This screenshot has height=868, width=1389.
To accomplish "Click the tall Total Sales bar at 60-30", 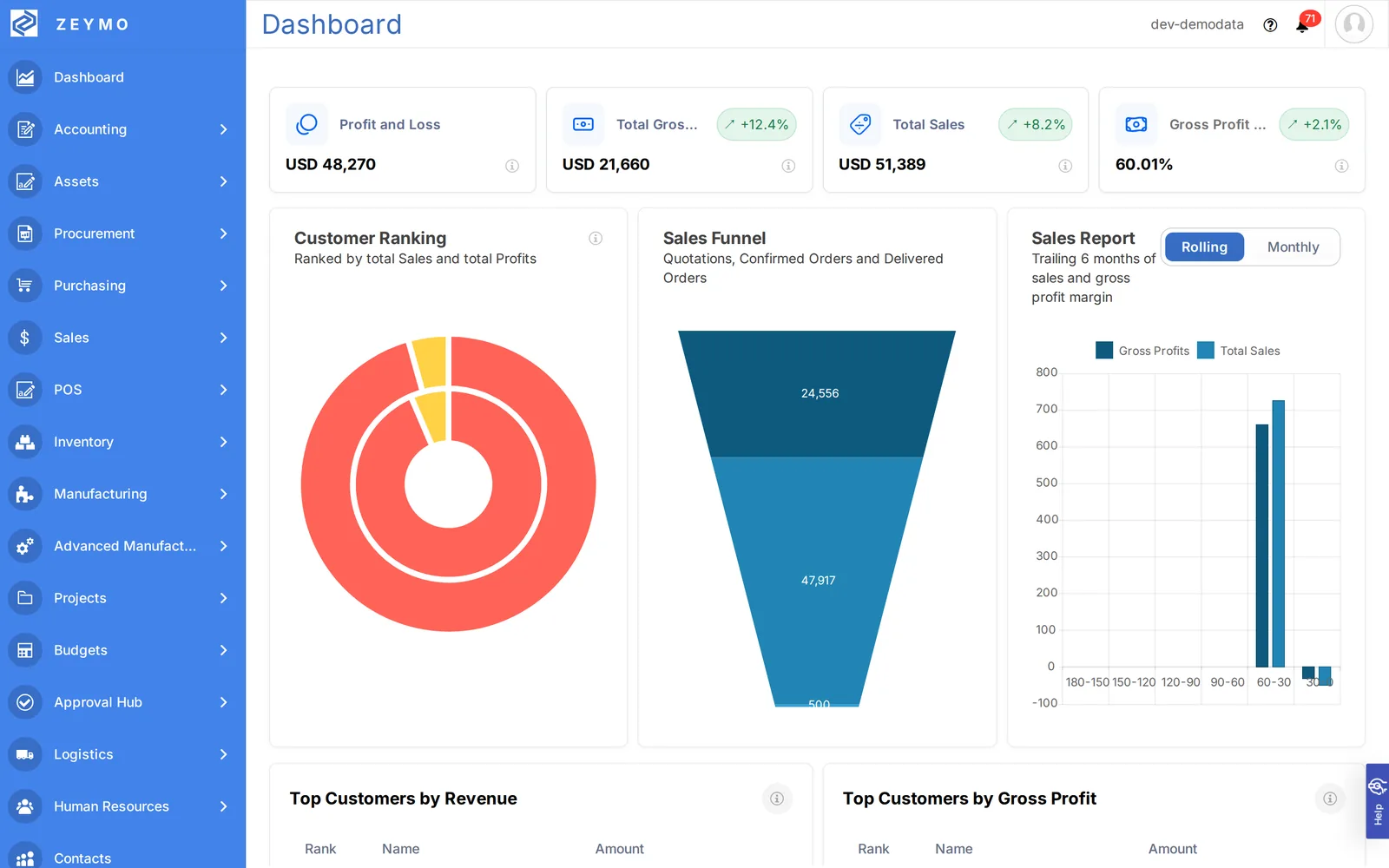I will click(x=1278, y=533).
